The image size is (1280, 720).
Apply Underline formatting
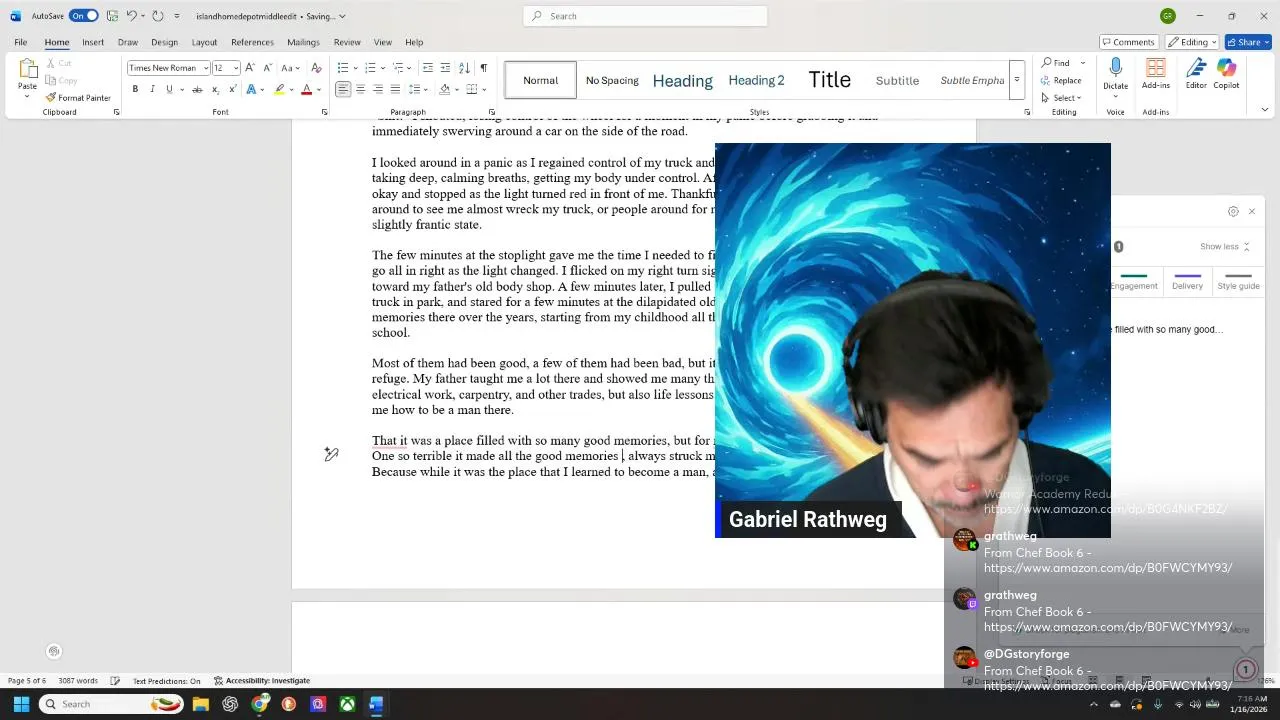(169, 89)
